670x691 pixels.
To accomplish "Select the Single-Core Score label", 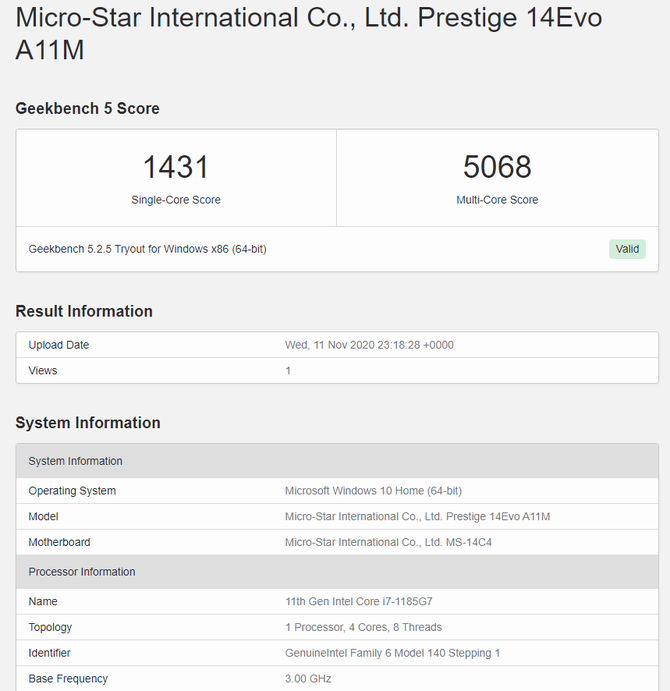I will [x=176, y=200].
